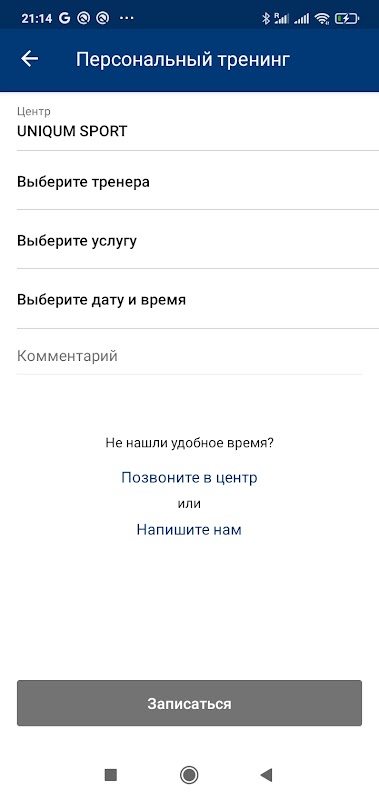Tap the back arrow in header
The image size is (379, 800).
point(30,59)
